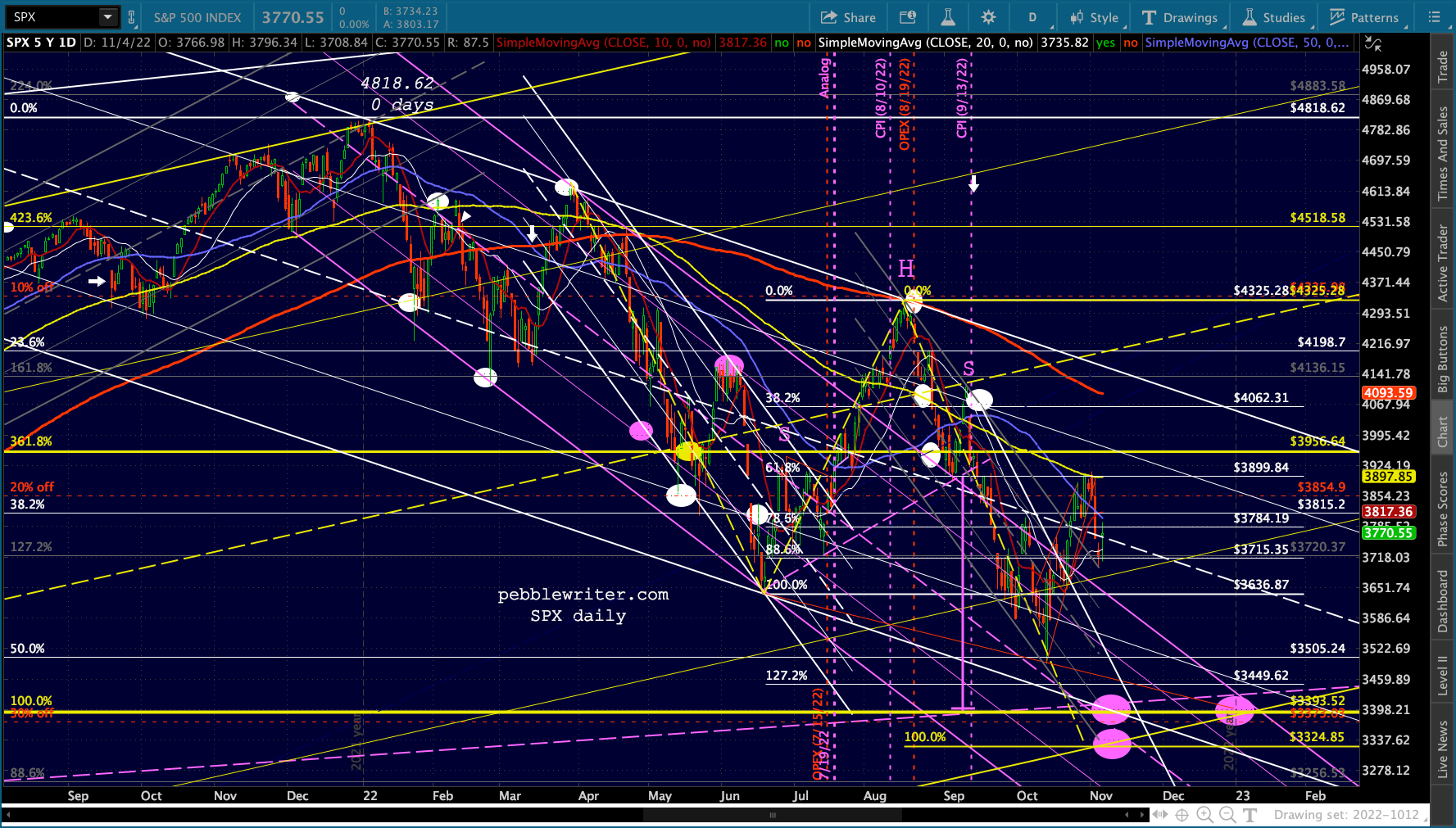Click the red 4093.59 price axis bubble

coord(1388,393)
